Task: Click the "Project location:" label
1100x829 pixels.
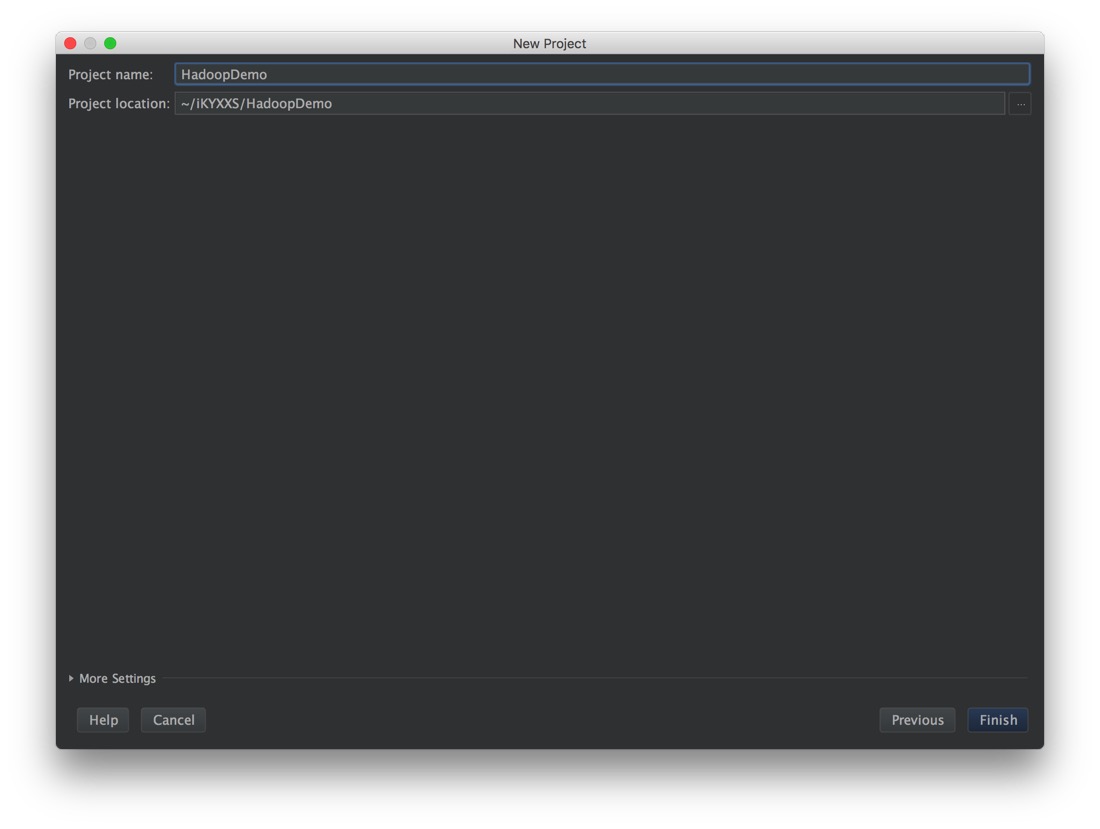Action: point(118,104)
